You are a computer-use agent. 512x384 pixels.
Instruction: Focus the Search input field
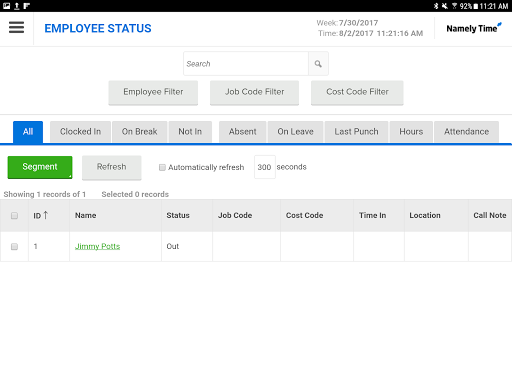pyautogui.click(x=246, y=64)
